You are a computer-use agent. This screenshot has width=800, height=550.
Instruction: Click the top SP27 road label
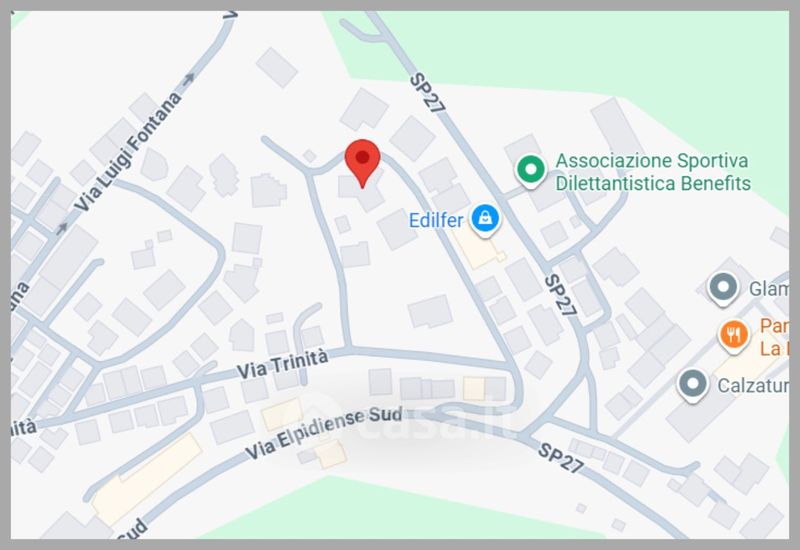[x=428, y=93]
